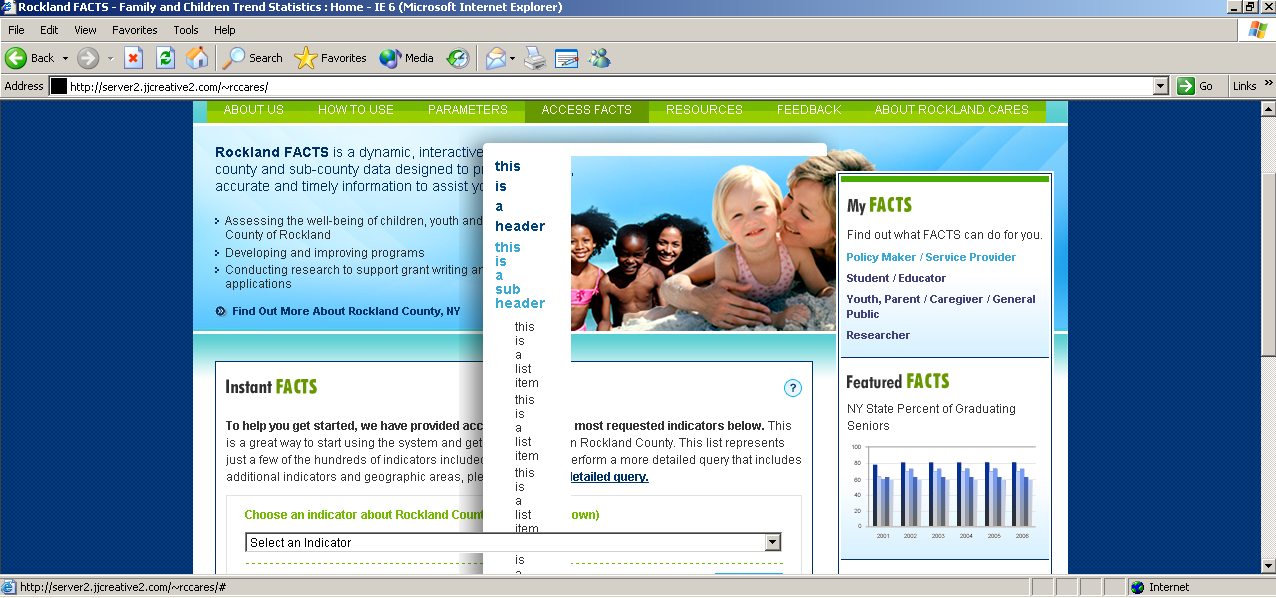Screen dimensions: 1276x598
Task: Click the 'this is a header' popup text
Action: tap(520, 196)
